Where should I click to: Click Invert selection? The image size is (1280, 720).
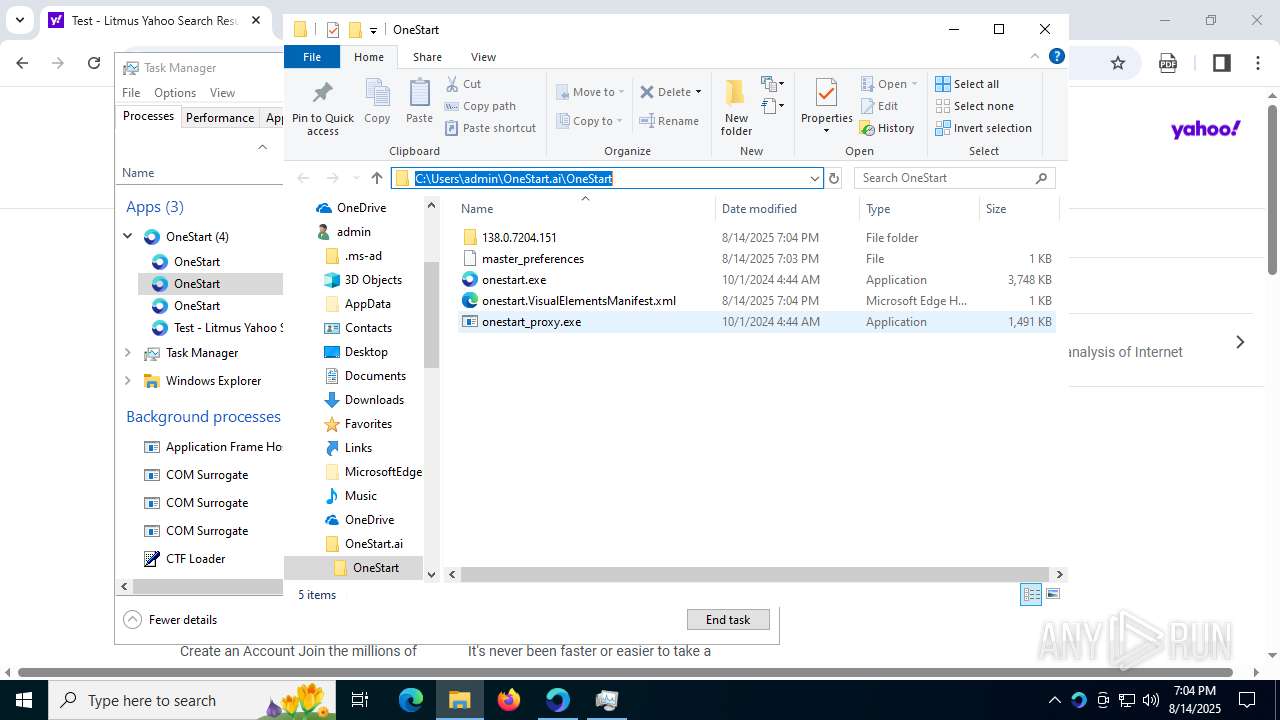[x=983, y=128]
